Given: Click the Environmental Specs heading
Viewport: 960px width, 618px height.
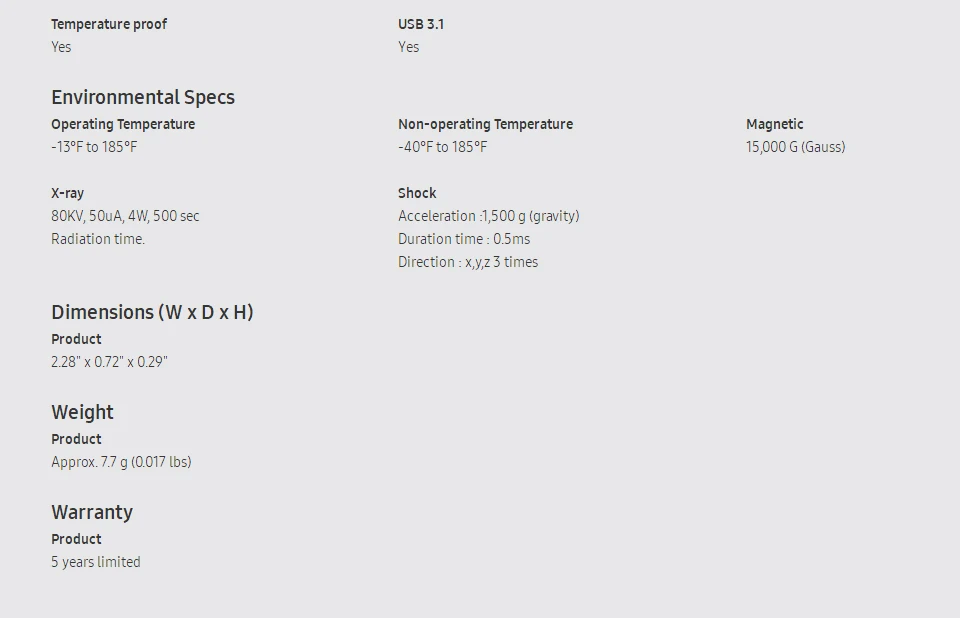Looking at the screenshot, I should click(143, 97).
